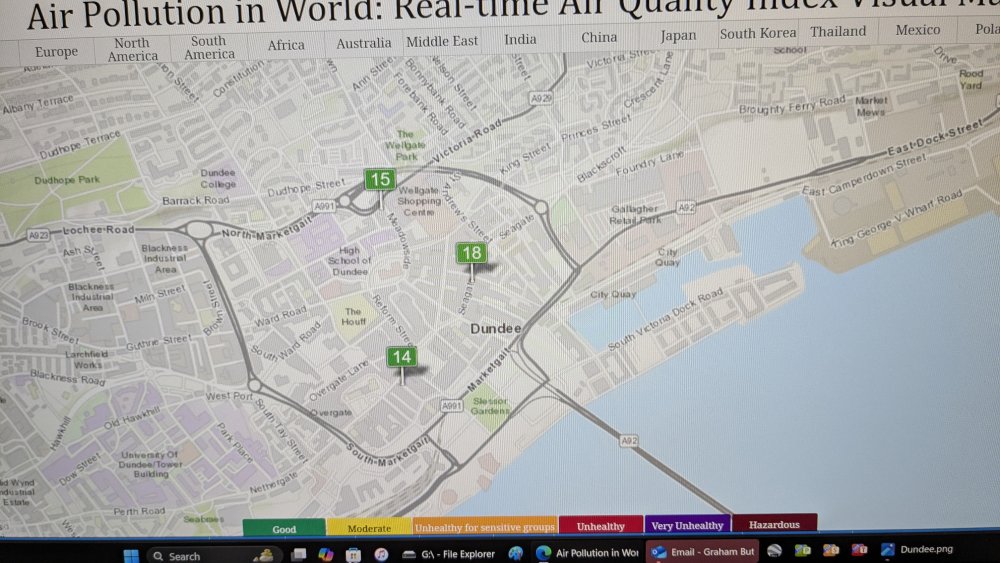The width and height of the screenshot is (1000, 563).
Task: Open Dundee.png in the taskbar
Action: pos(916,549)
